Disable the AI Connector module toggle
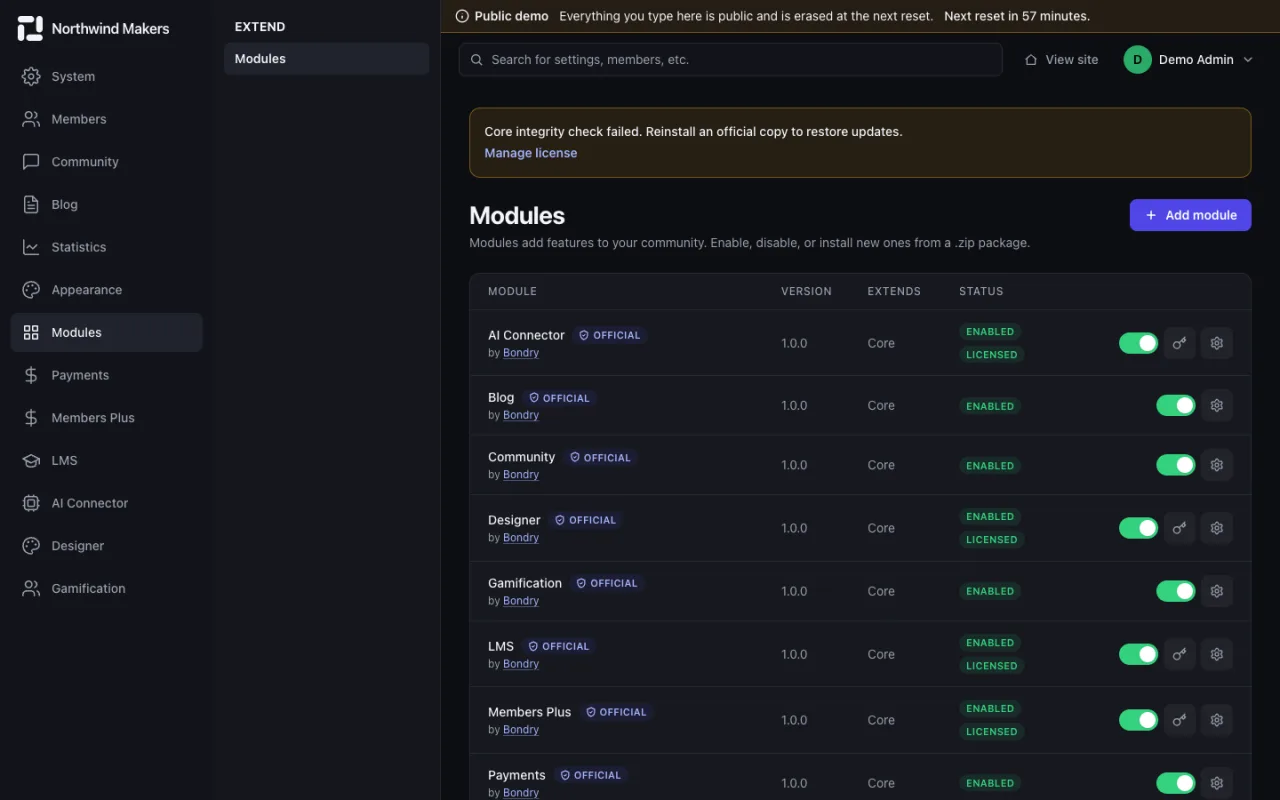 (1138, 343)
